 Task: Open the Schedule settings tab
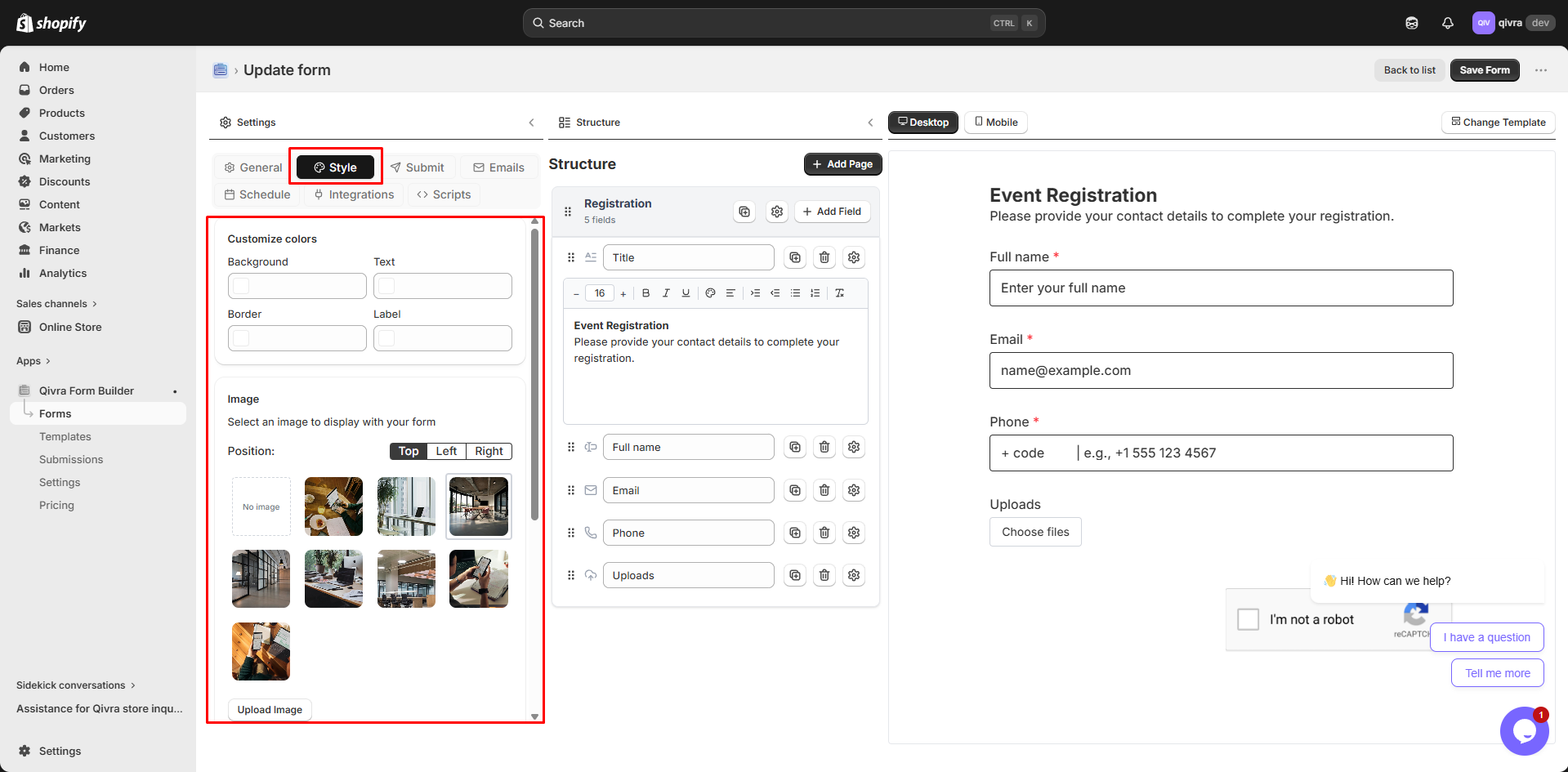(257, 194)
